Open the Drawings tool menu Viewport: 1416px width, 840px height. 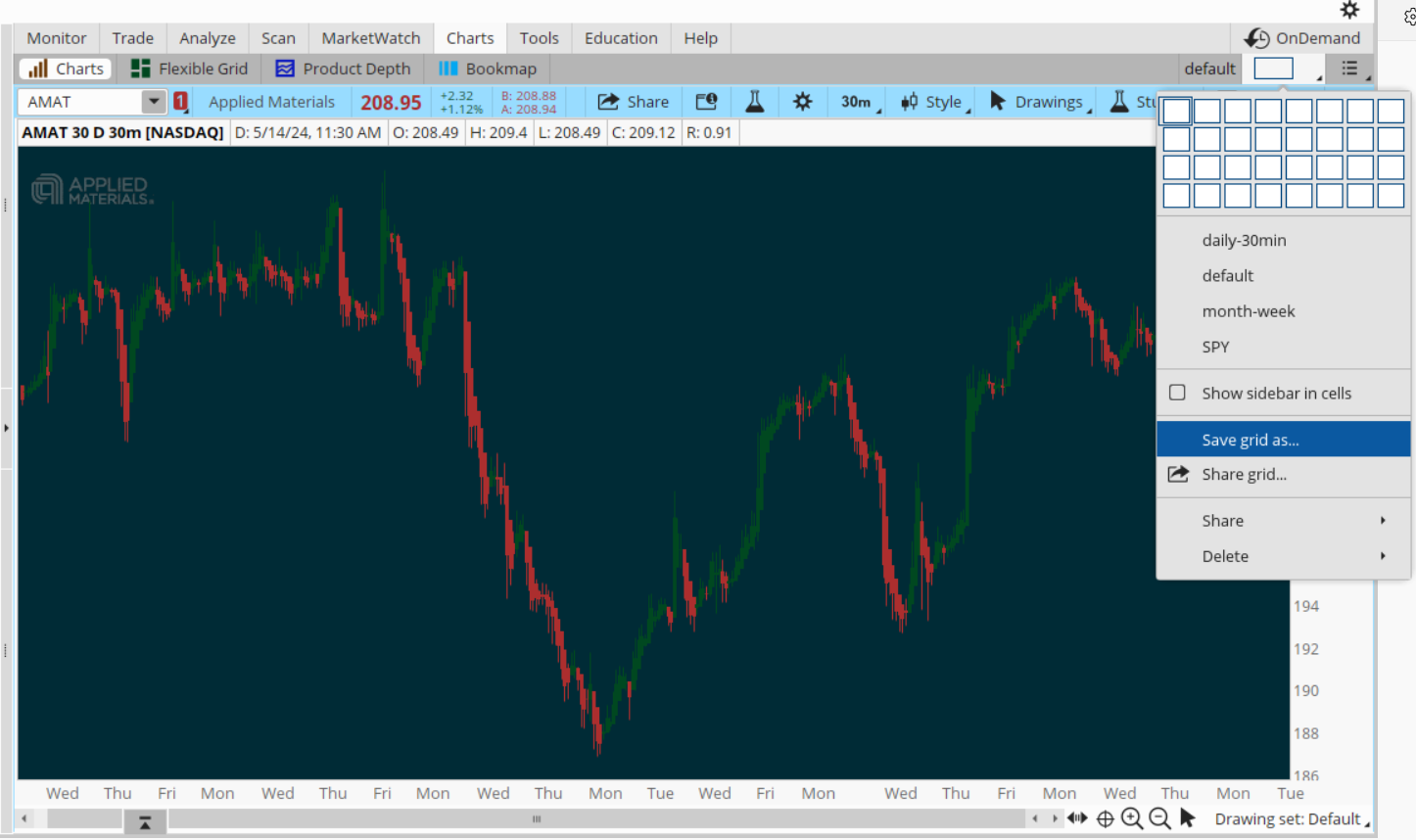pyautogui.click(x=1040, y=102)
